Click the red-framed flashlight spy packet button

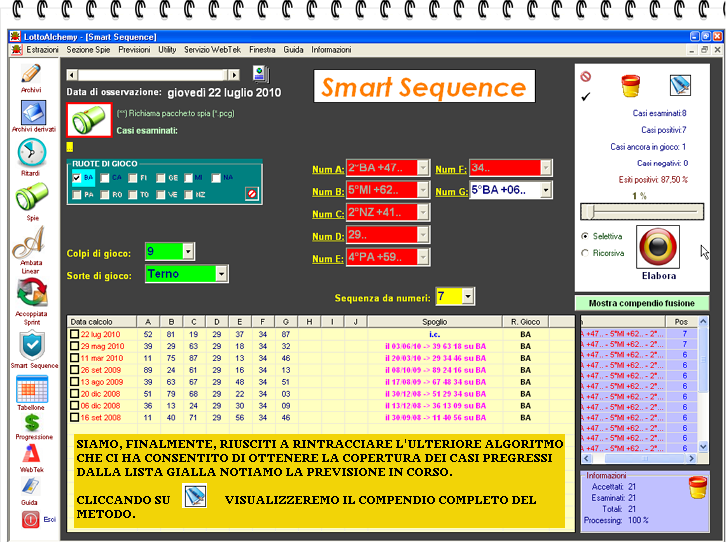click(89, 120)
